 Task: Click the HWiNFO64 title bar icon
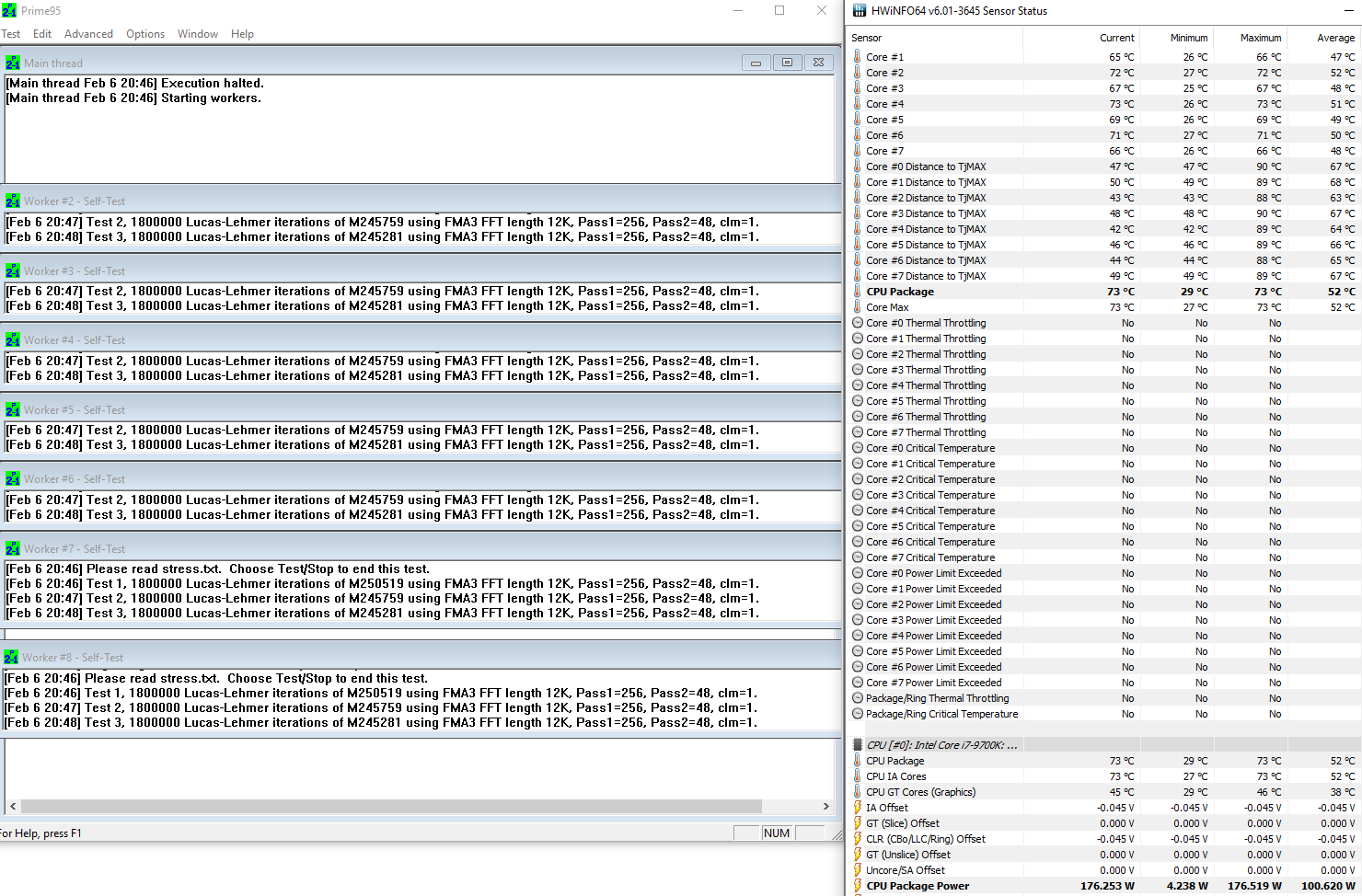click(x=860, y=11)
